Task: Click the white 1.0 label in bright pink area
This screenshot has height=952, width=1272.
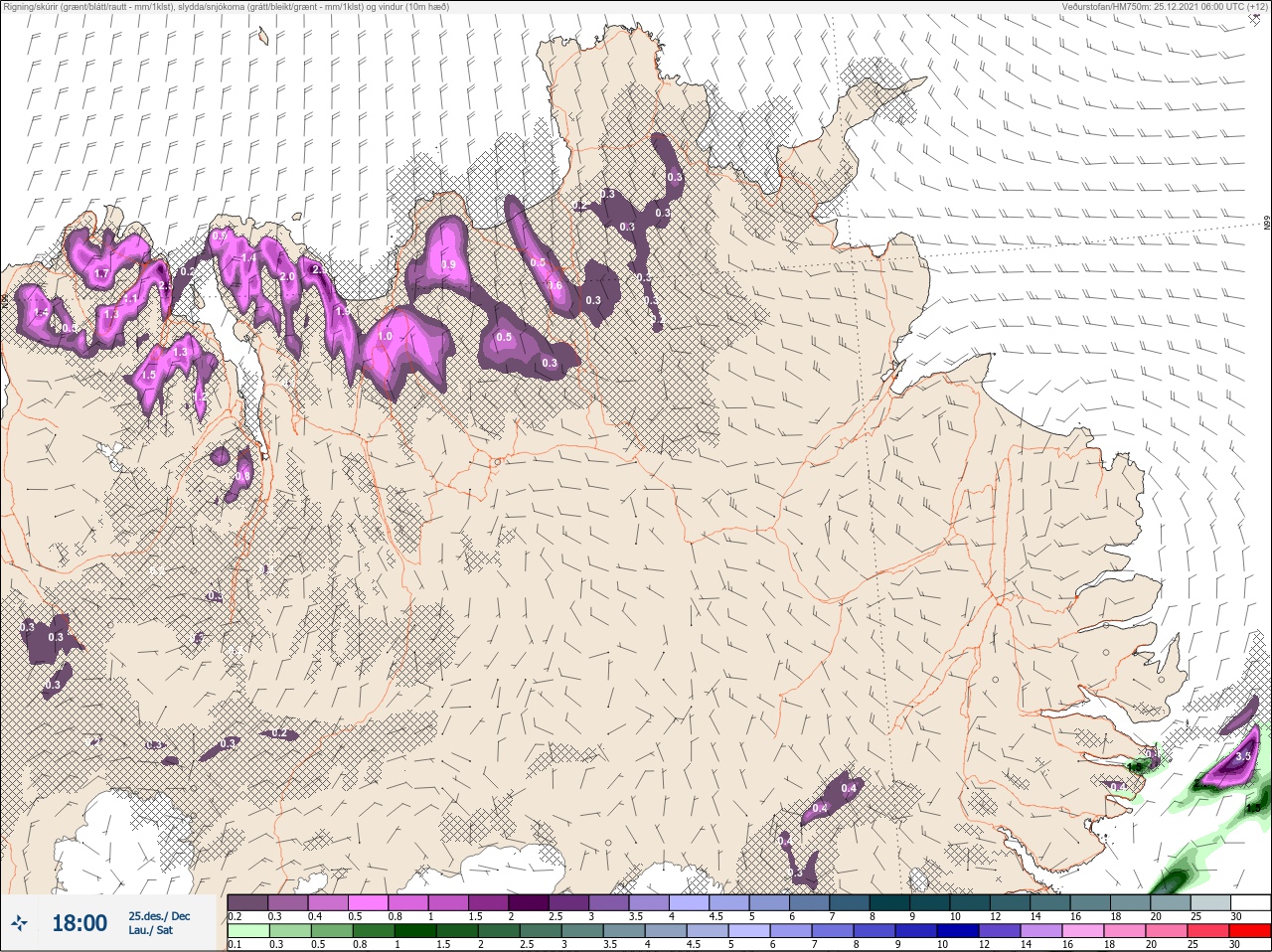Action: click(x=385, y=337)
